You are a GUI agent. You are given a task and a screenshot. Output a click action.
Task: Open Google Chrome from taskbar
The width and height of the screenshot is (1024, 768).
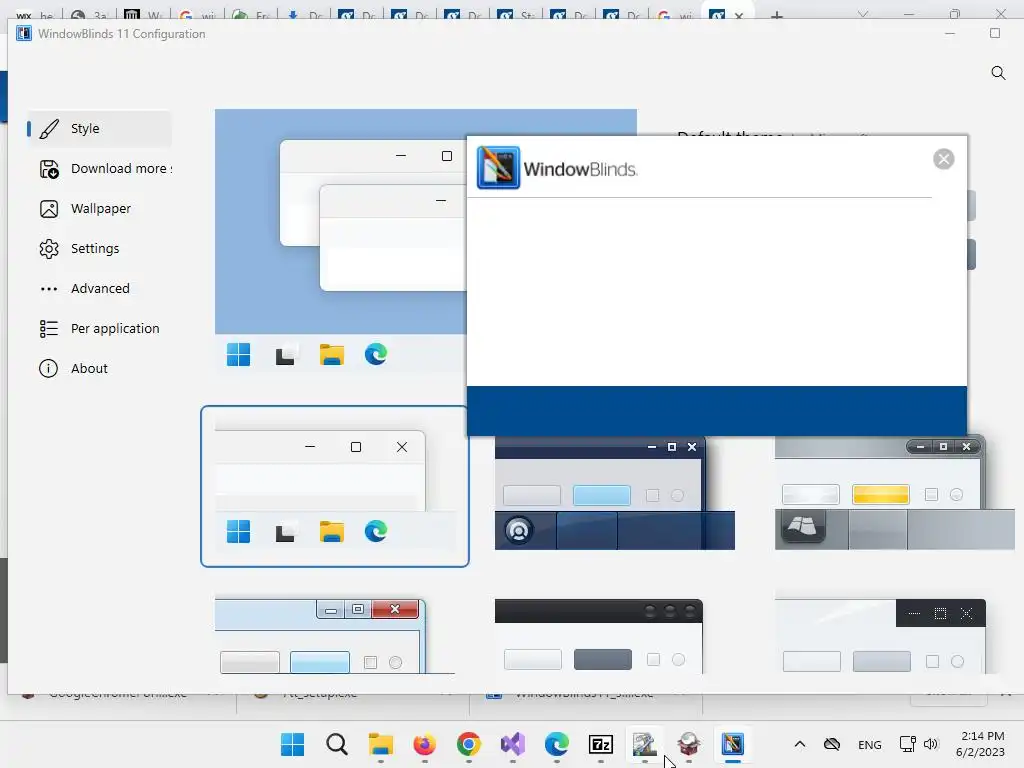pos(469,744)
